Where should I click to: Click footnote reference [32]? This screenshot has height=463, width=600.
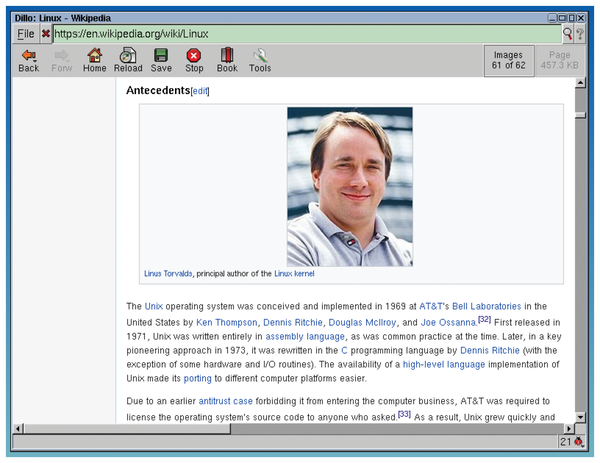coord(484,319)
